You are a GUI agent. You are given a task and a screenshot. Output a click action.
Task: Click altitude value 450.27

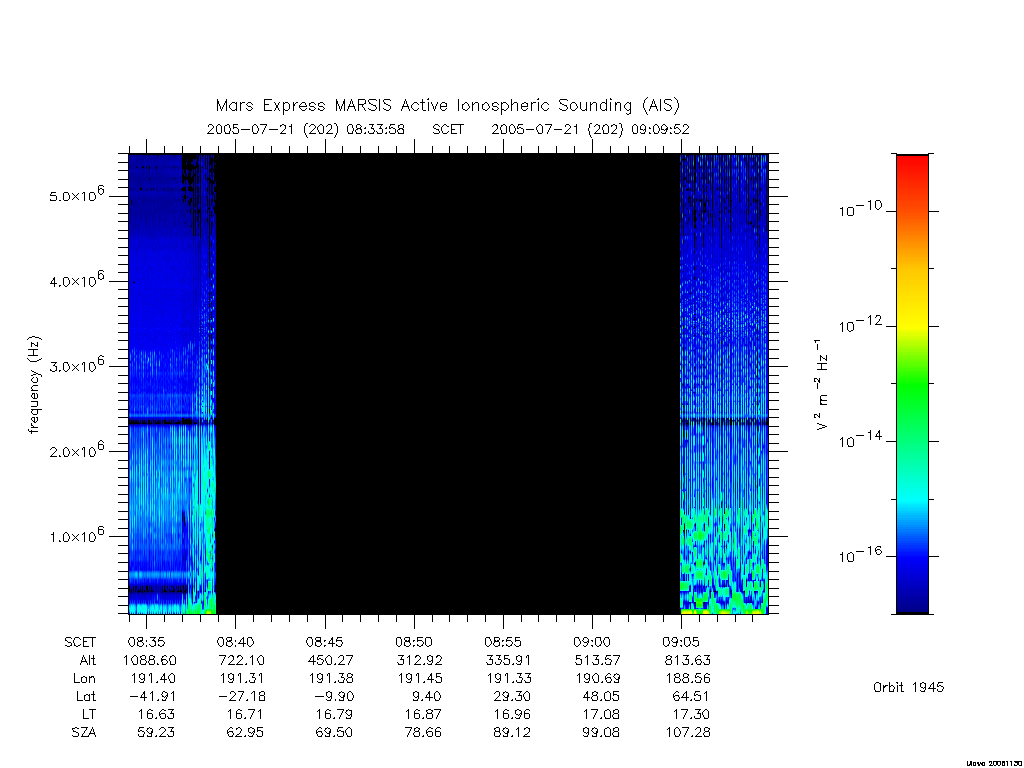[330, 660]
